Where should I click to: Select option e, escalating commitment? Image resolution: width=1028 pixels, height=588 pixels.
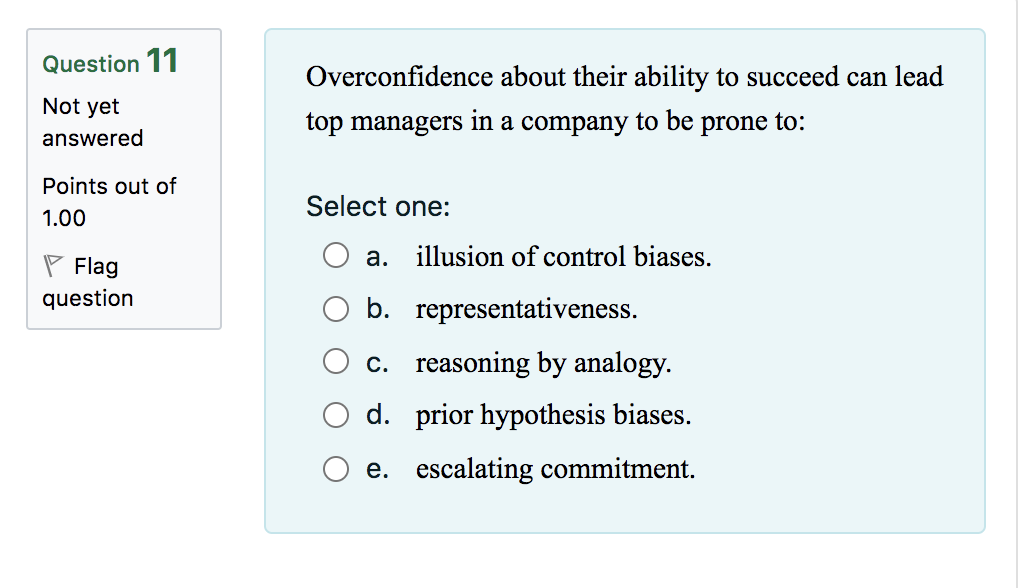click(x=336, y=468)
